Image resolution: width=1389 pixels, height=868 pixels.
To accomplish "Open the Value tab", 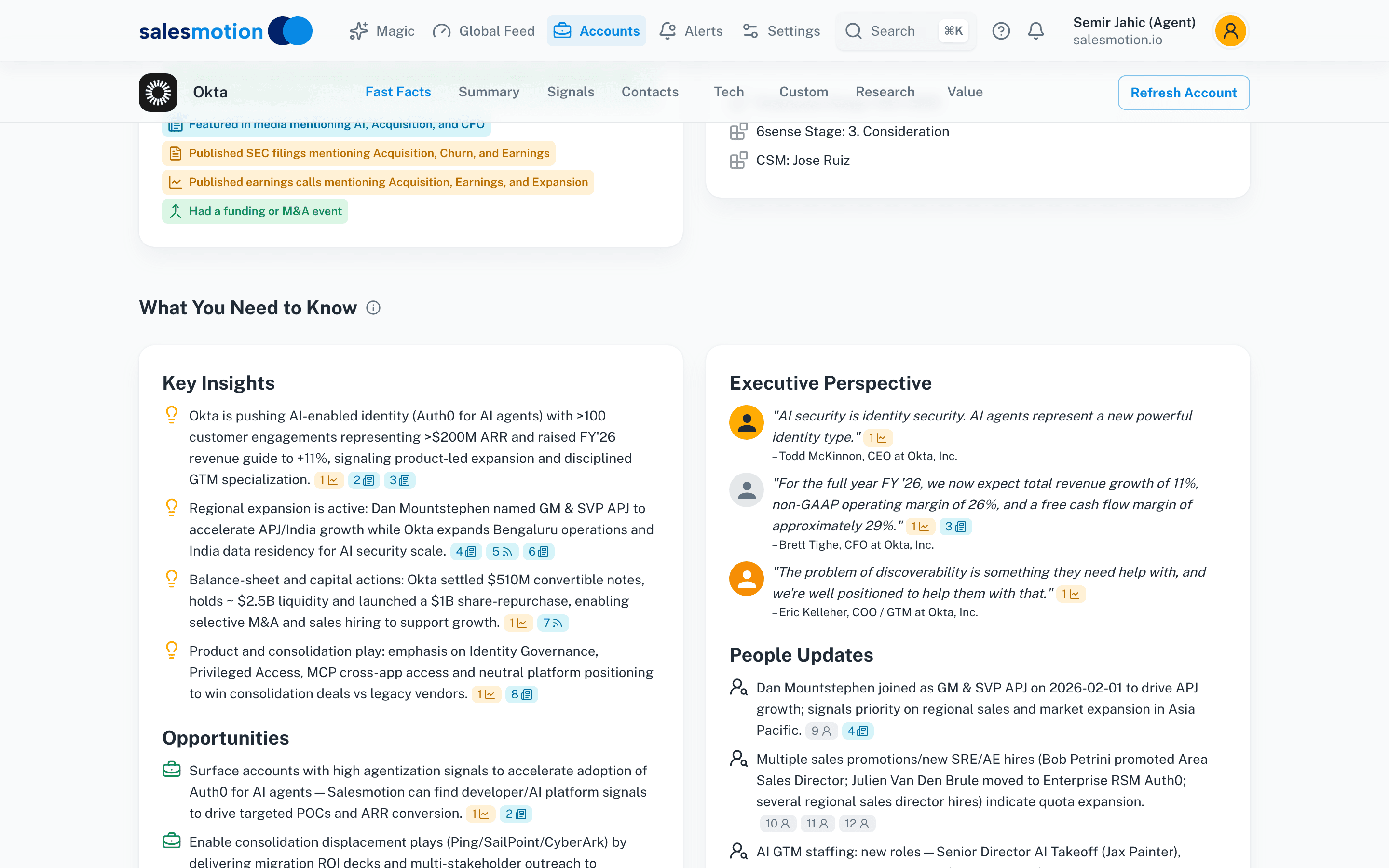I will coord(965,92).
